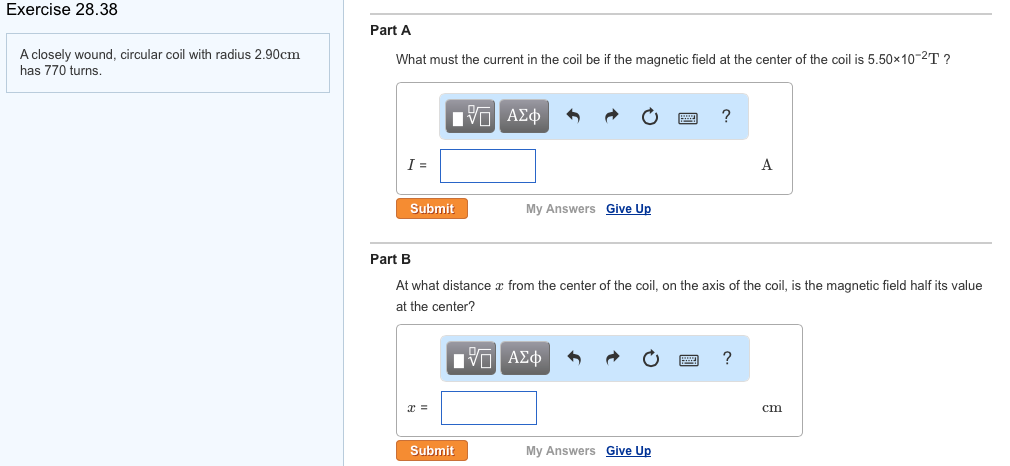Open the templates button in Part B

click(x=471, y=358)
